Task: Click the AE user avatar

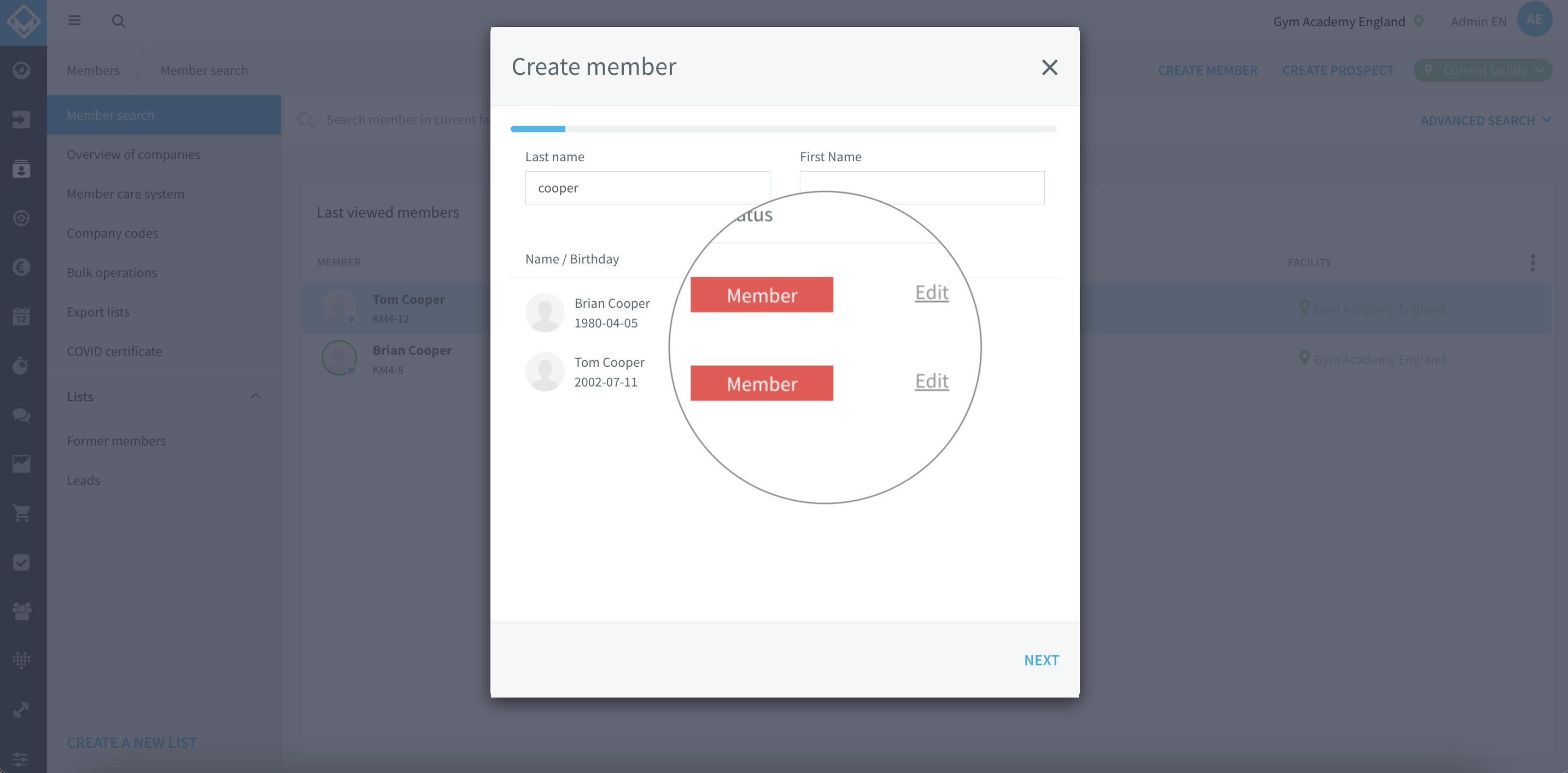Action: click(1534, 20)
